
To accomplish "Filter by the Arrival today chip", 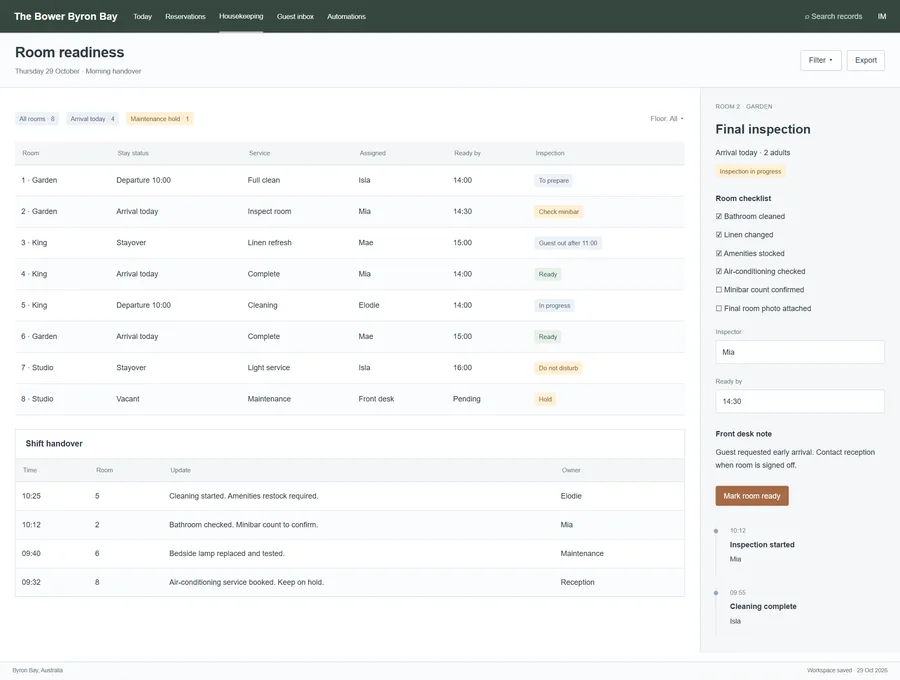I will tap(92, 119).
